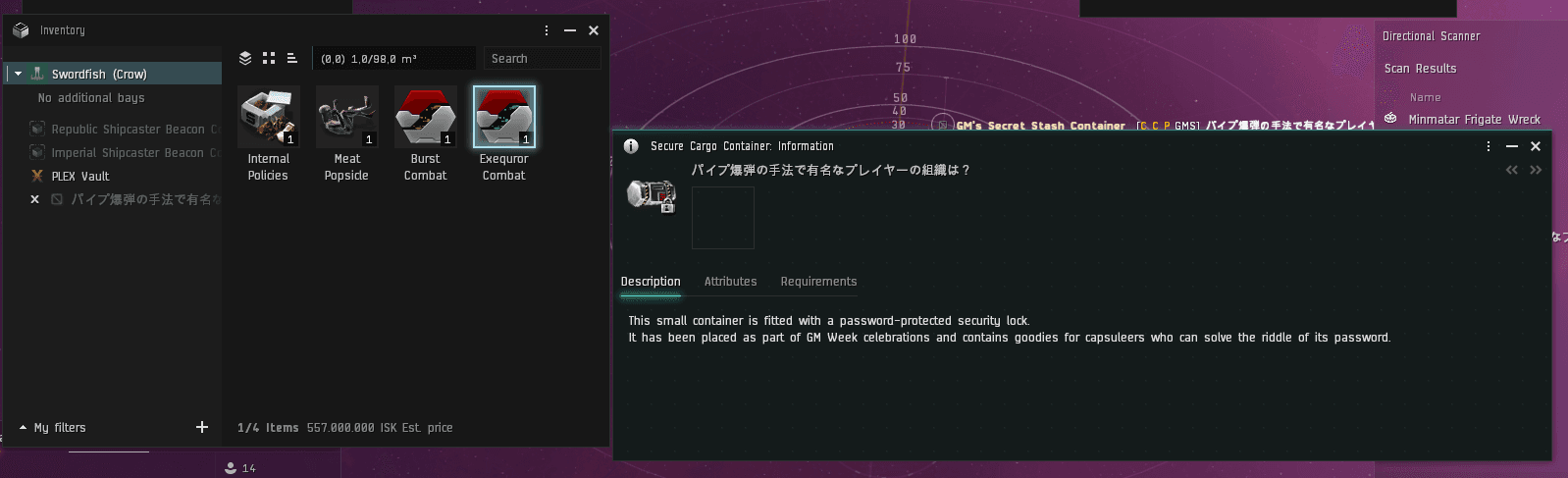Click the Scan Results heading
The width and height of the screenshot is (1568, 478).
(x=1420, y=69)
